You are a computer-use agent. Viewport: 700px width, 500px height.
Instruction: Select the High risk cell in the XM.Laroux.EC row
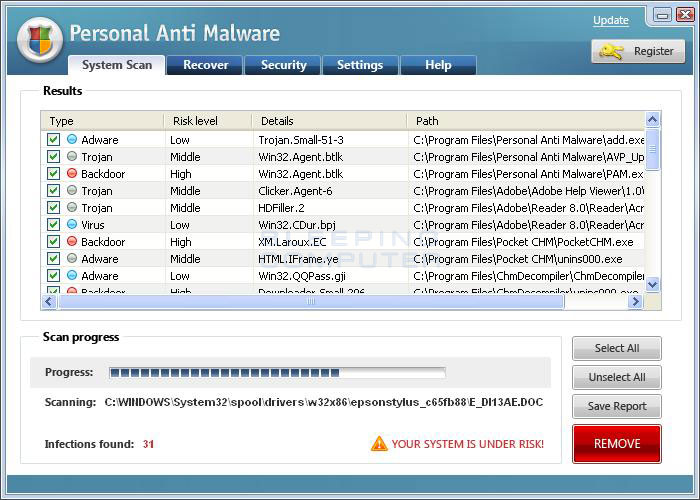pos(209,242)
